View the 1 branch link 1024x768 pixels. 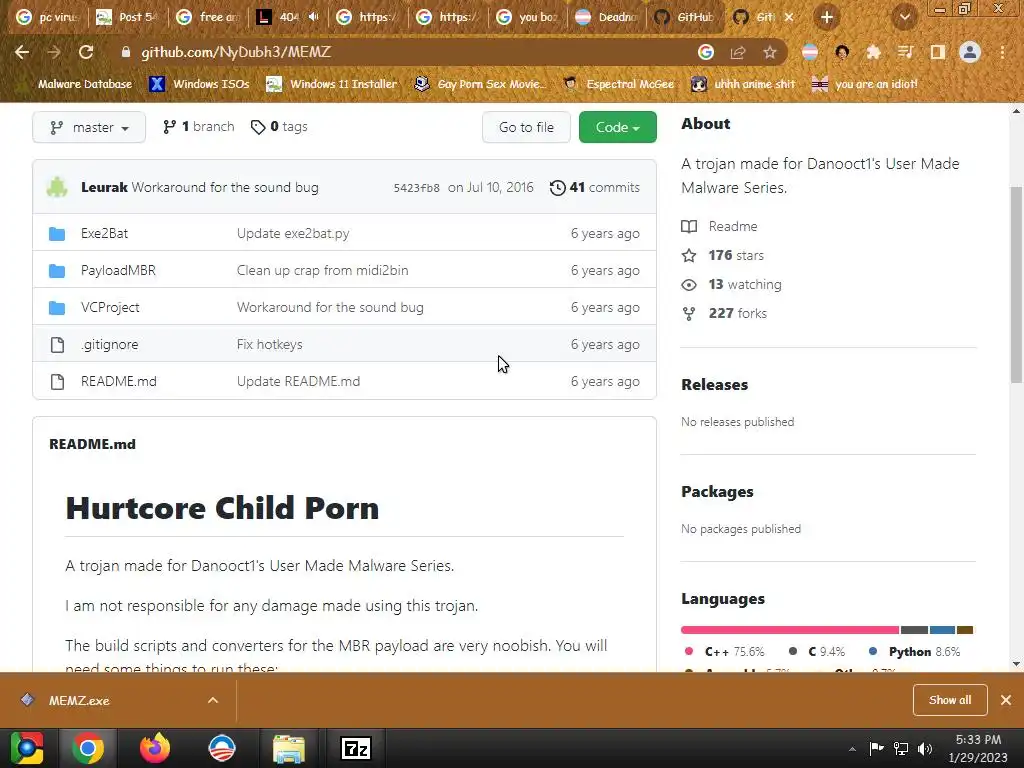199,127
